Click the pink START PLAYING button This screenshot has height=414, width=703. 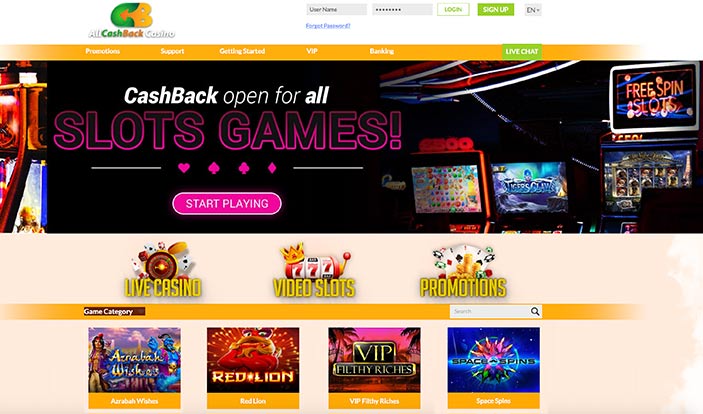(227, 204)
